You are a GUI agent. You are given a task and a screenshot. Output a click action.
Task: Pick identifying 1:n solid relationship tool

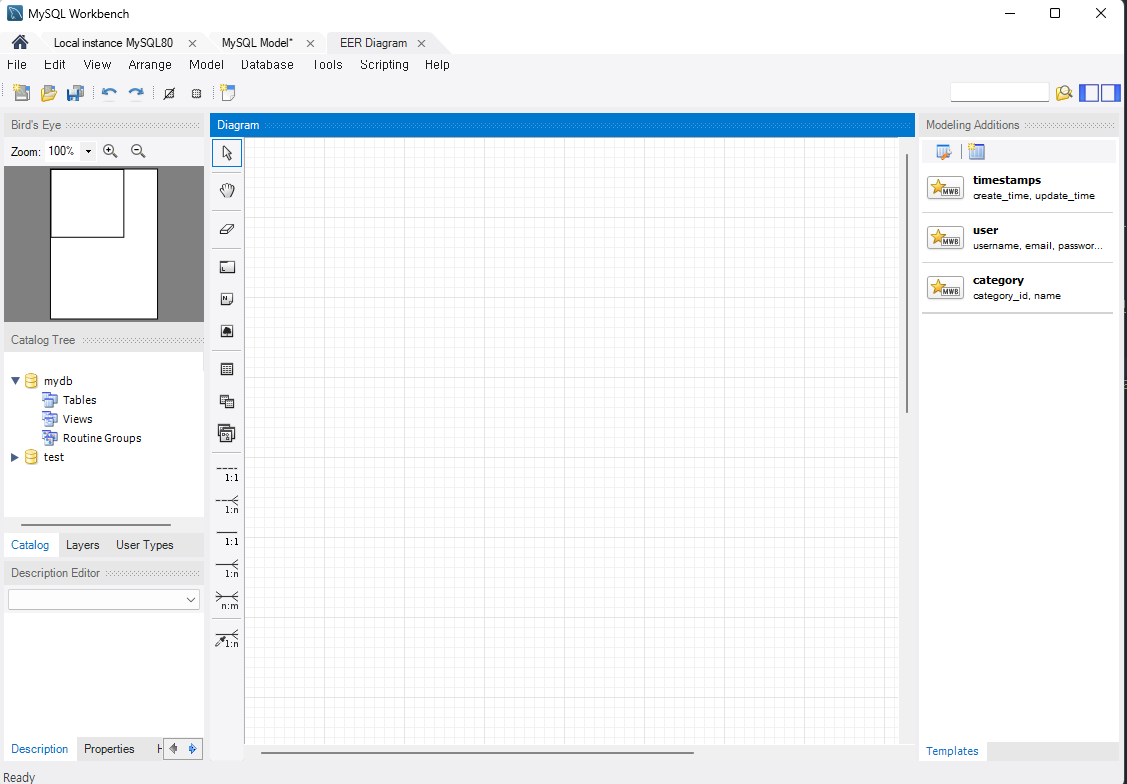coord(227,568)
